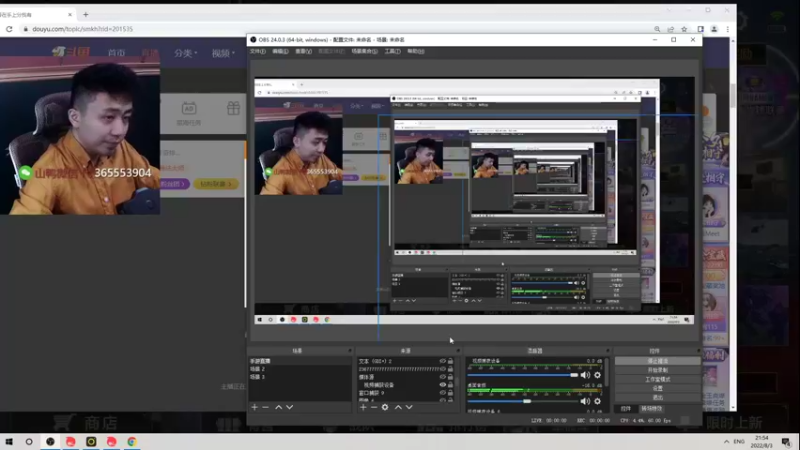This screenshot has height=450, width=800.
Task: Adjust the 桌面音频 volume slider
Action: coord(527,401)
